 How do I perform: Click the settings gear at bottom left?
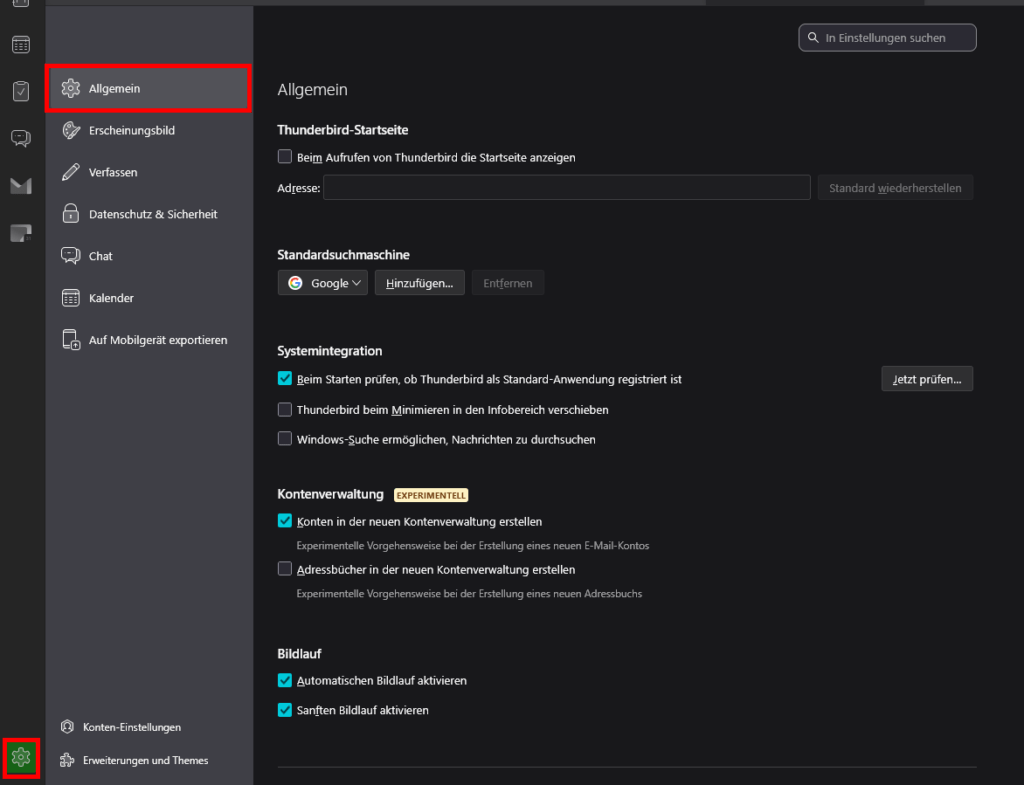point(21,759)
